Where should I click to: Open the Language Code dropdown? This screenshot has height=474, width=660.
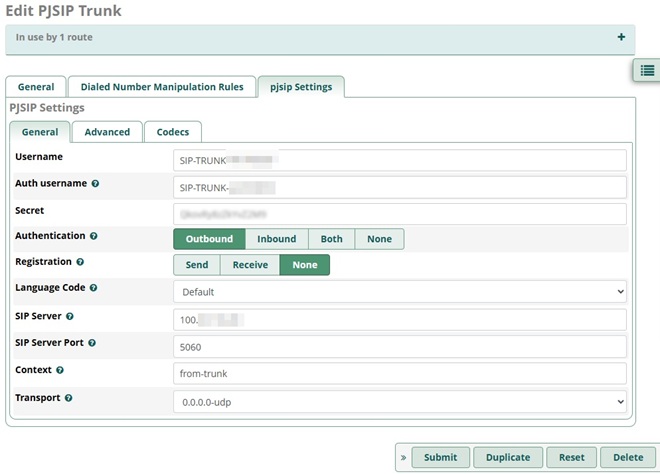click(x=399, y=292)
